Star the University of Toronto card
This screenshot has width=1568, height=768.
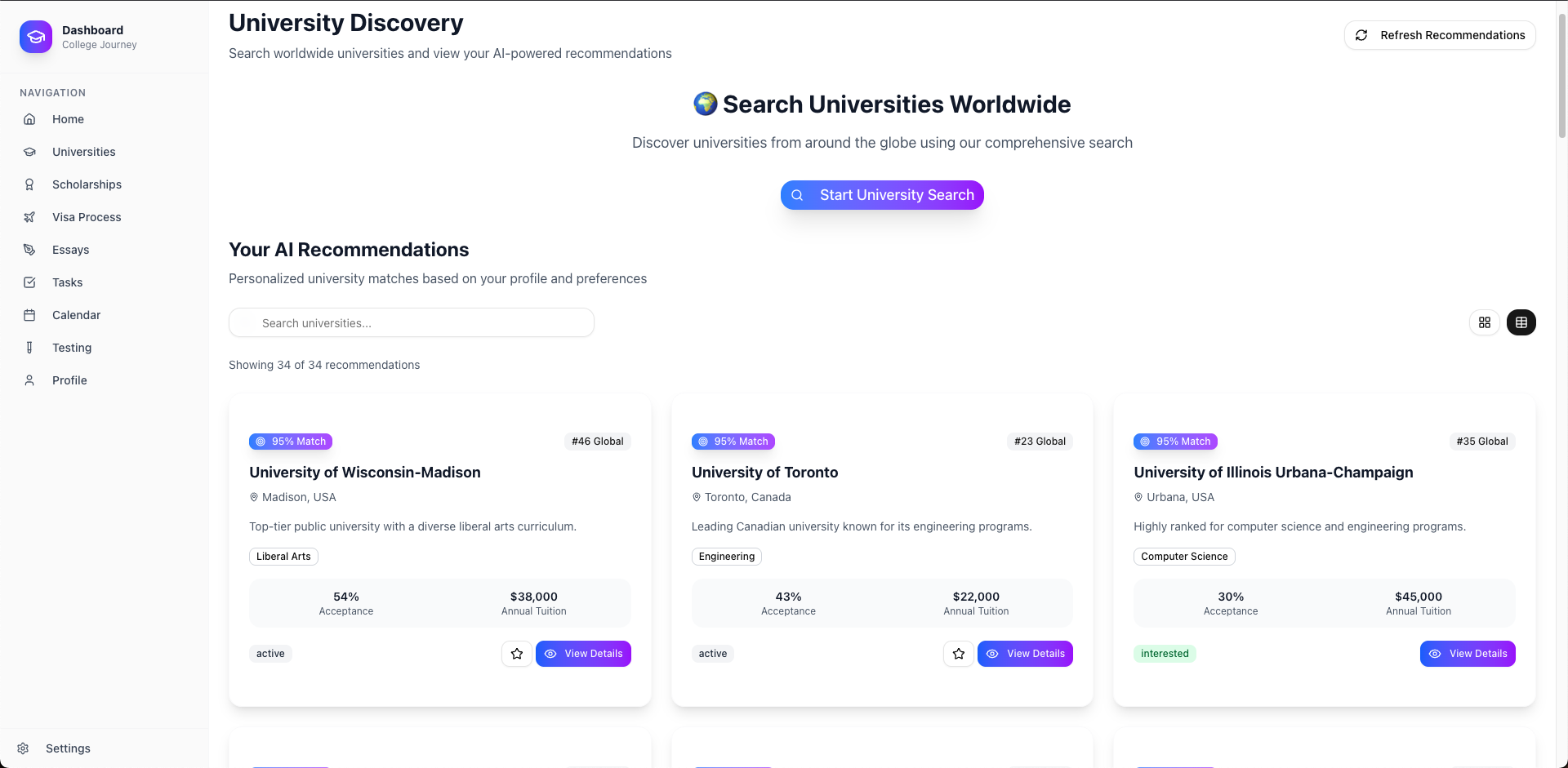(x=959, y=654)
